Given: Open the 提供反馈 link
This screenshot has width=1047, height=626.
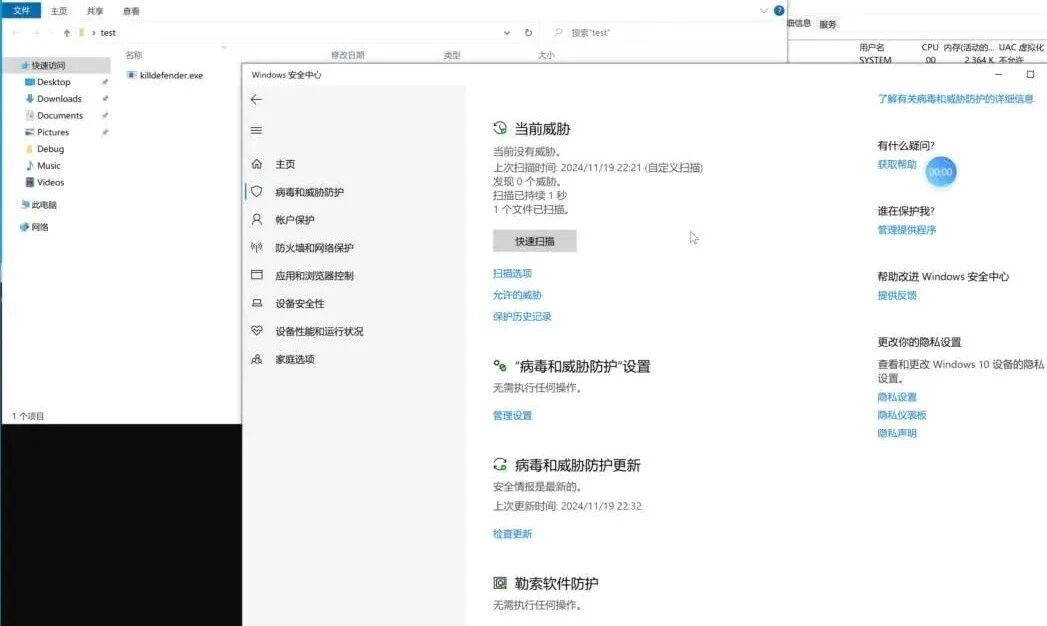Looking at the screenshot, I should tap(897, 295).
